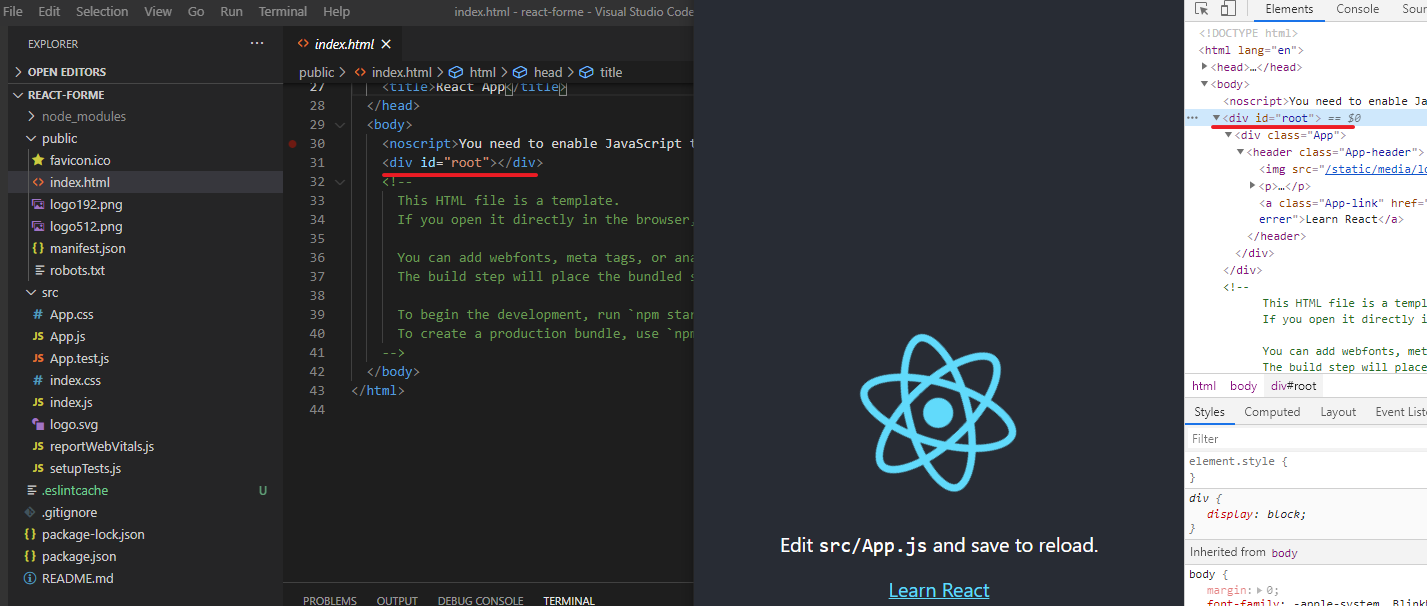
Task: Open robots.txt file
Action: click(77, 270)
